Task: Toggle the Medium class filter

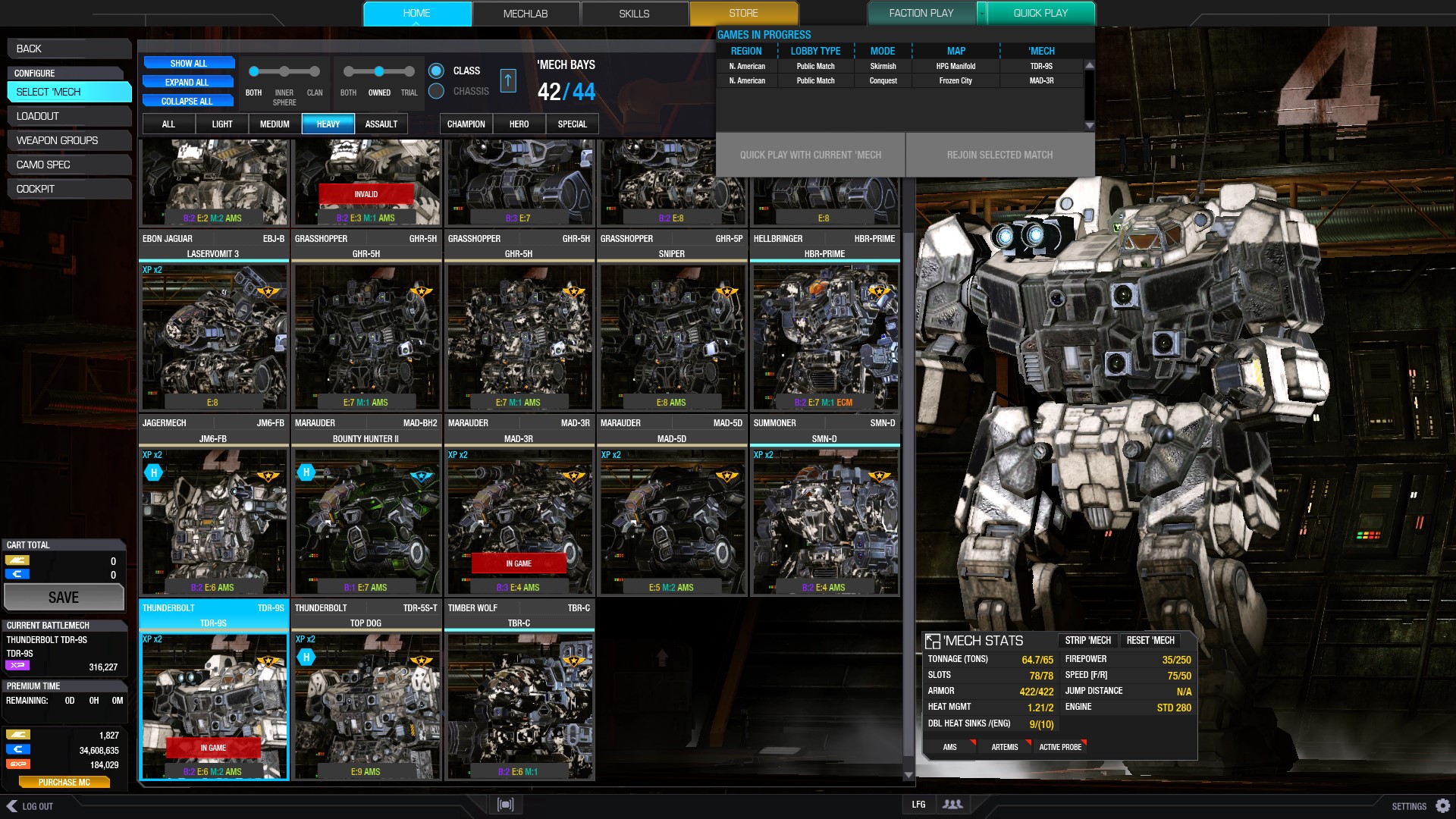Action: point(275,124)
